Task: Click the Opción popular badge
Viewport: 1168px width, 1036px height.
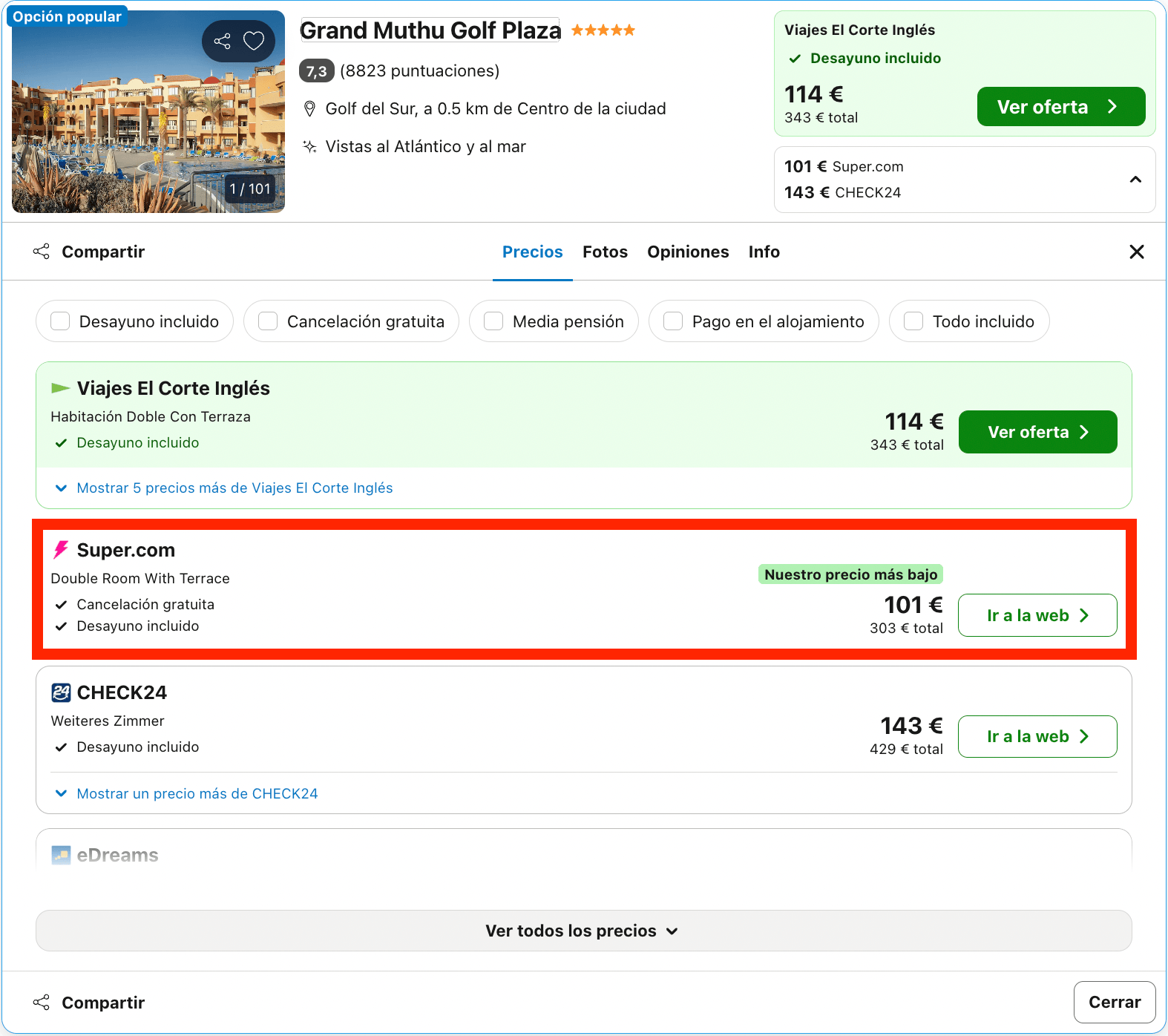Action: pos(67,16)
